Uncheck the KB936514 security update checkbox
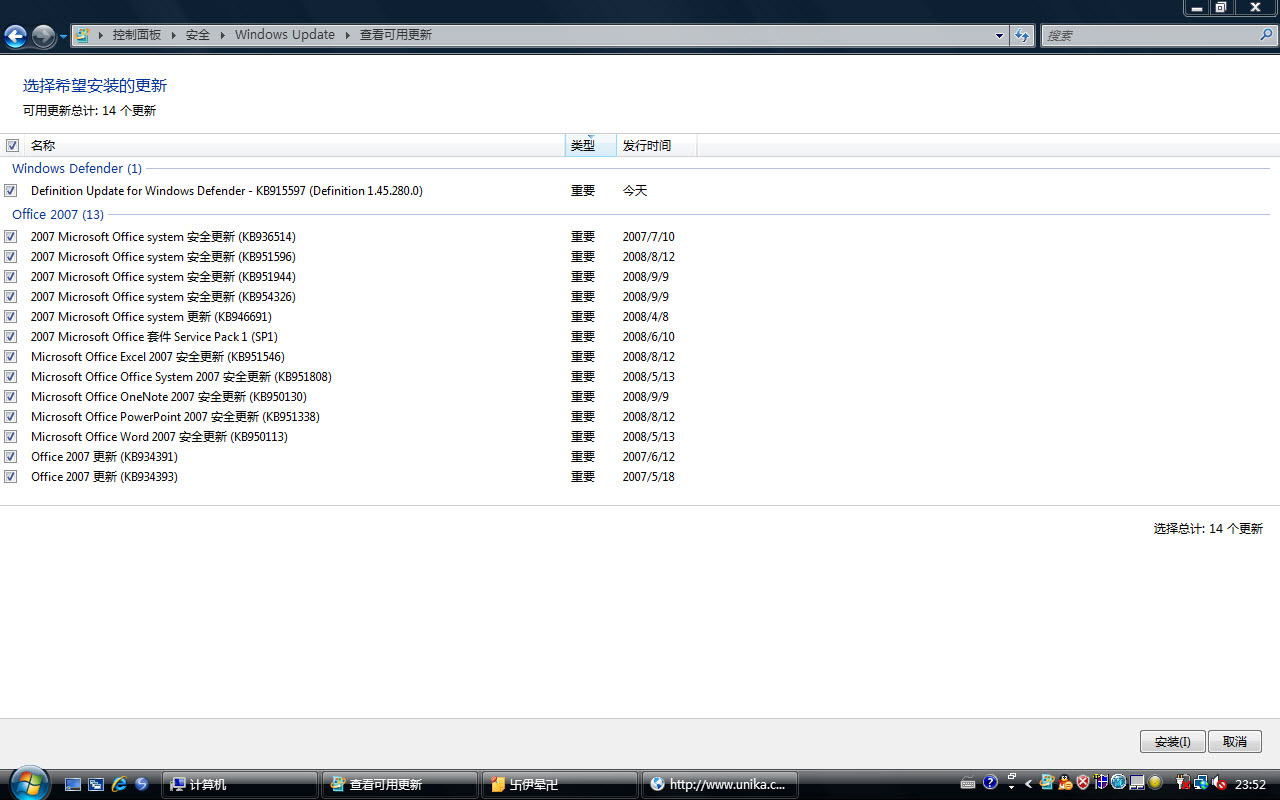Screen dimensions: 1280x800 click(10, 237)
